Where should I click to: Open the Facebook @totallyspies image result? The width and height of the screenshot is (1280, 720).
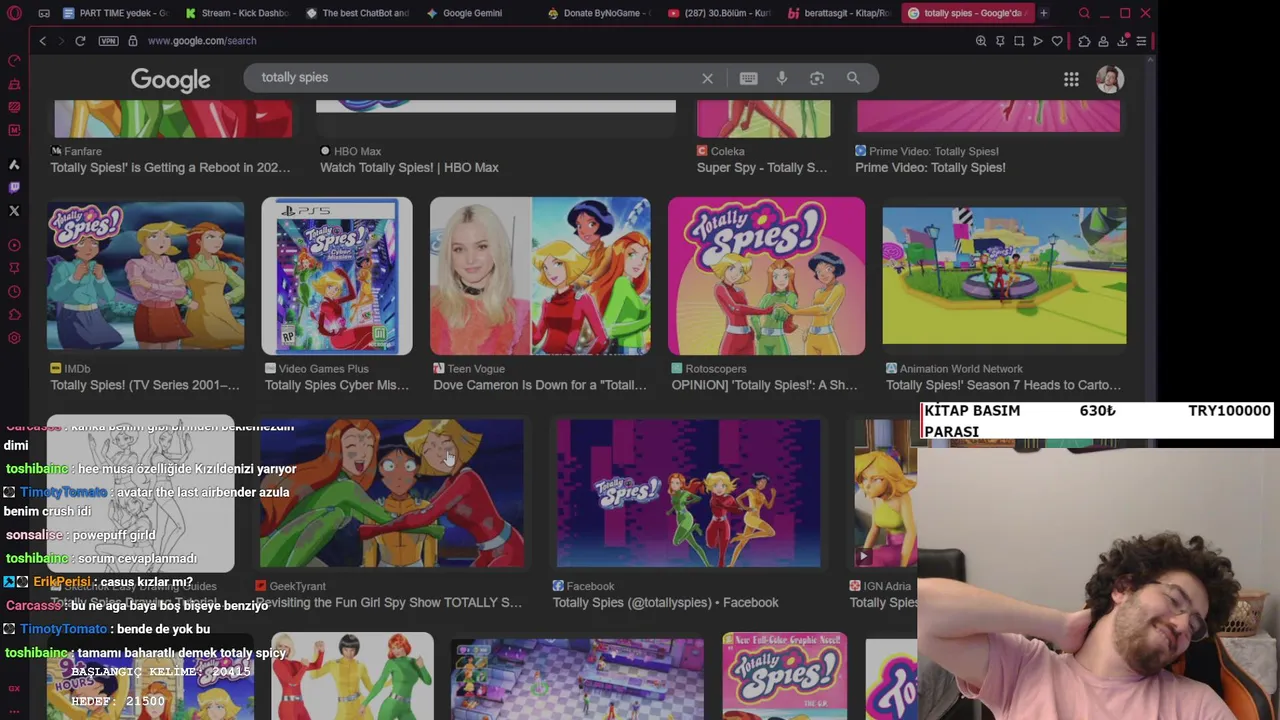click(x=688, y=494)
